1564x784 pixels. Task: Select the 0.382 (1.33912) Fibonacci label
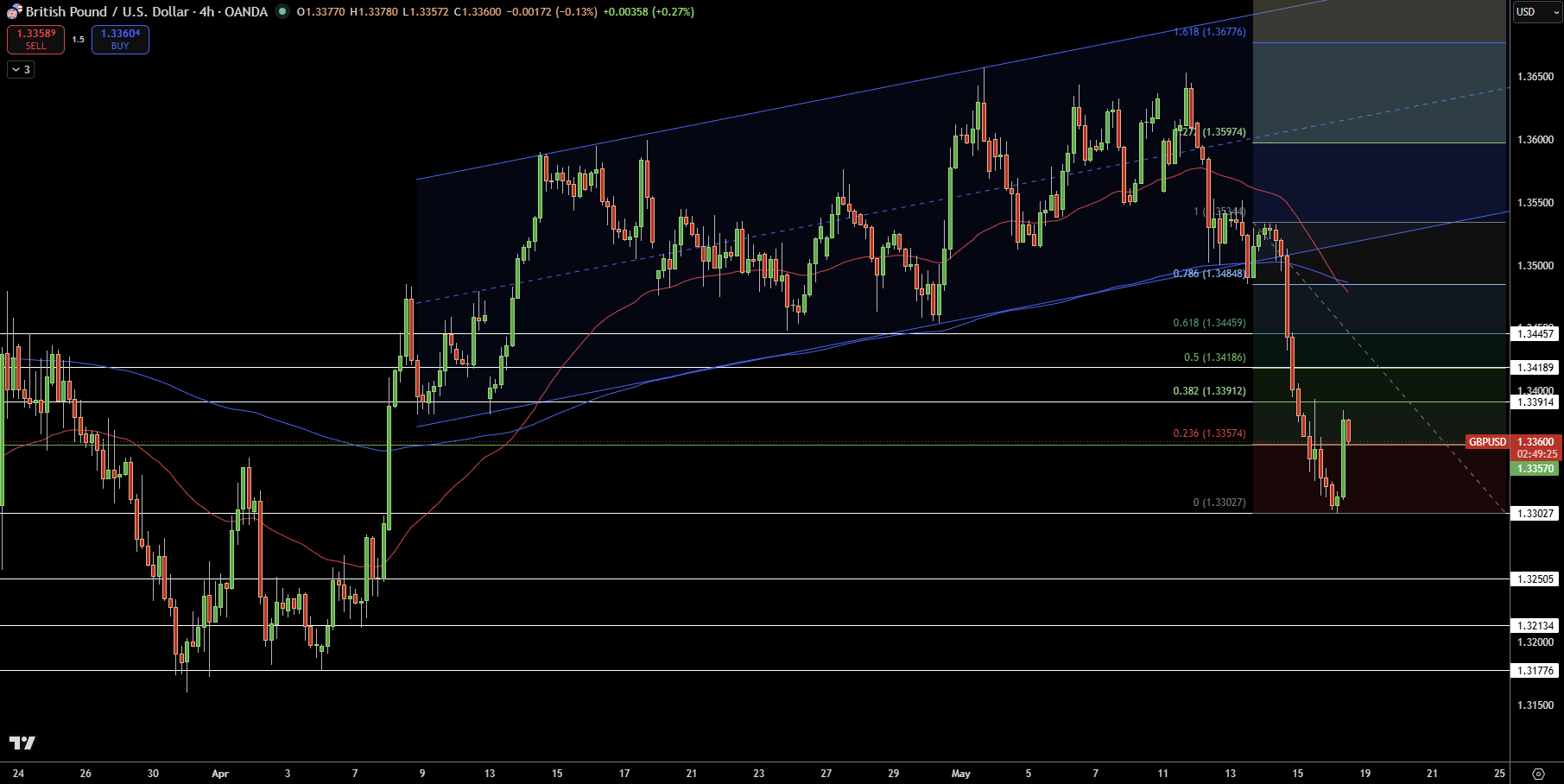pyautogui.click(x=1209, y=391)
